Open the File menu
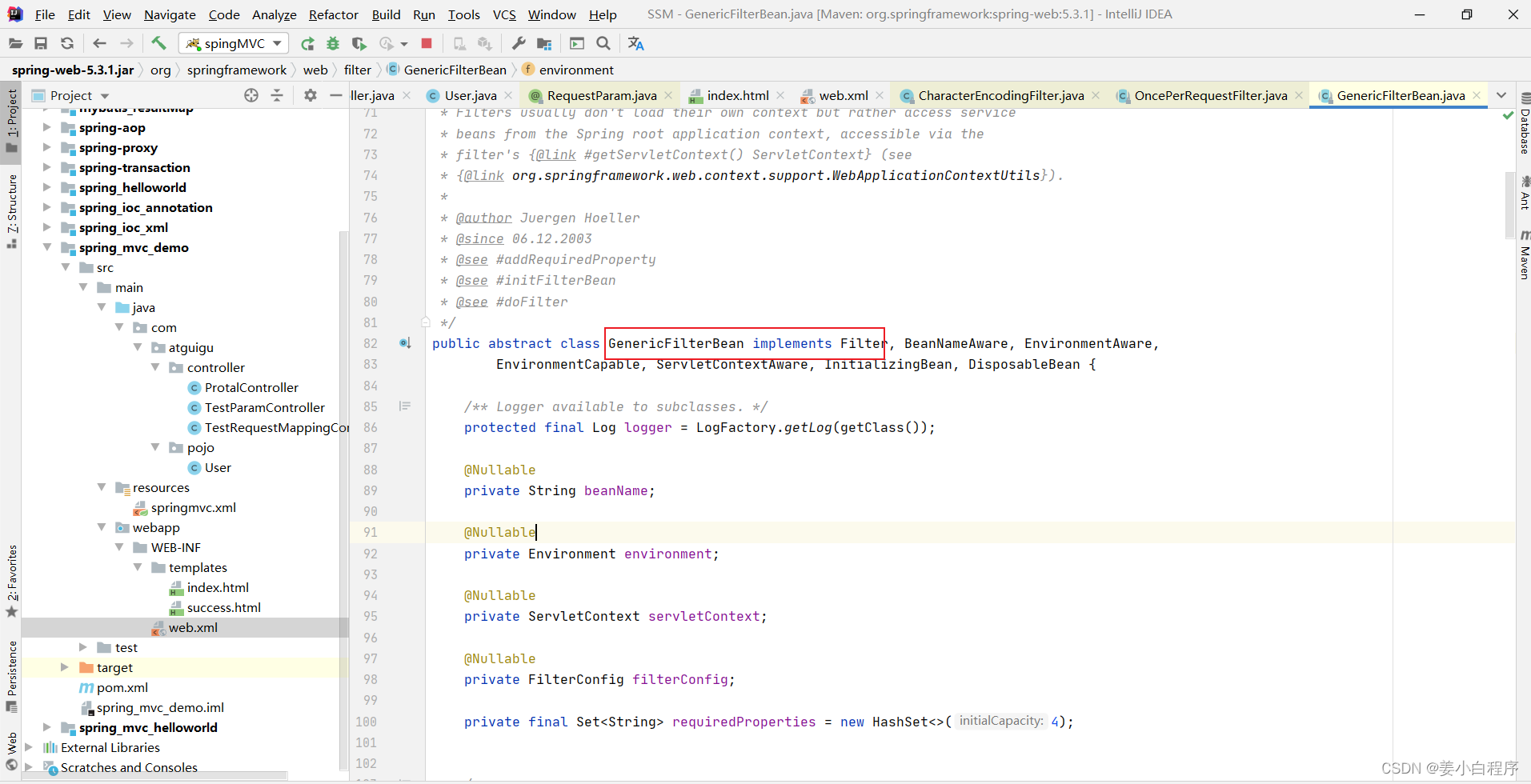Viewport: 1531px width, 784px height. click(x=45, y=14)
